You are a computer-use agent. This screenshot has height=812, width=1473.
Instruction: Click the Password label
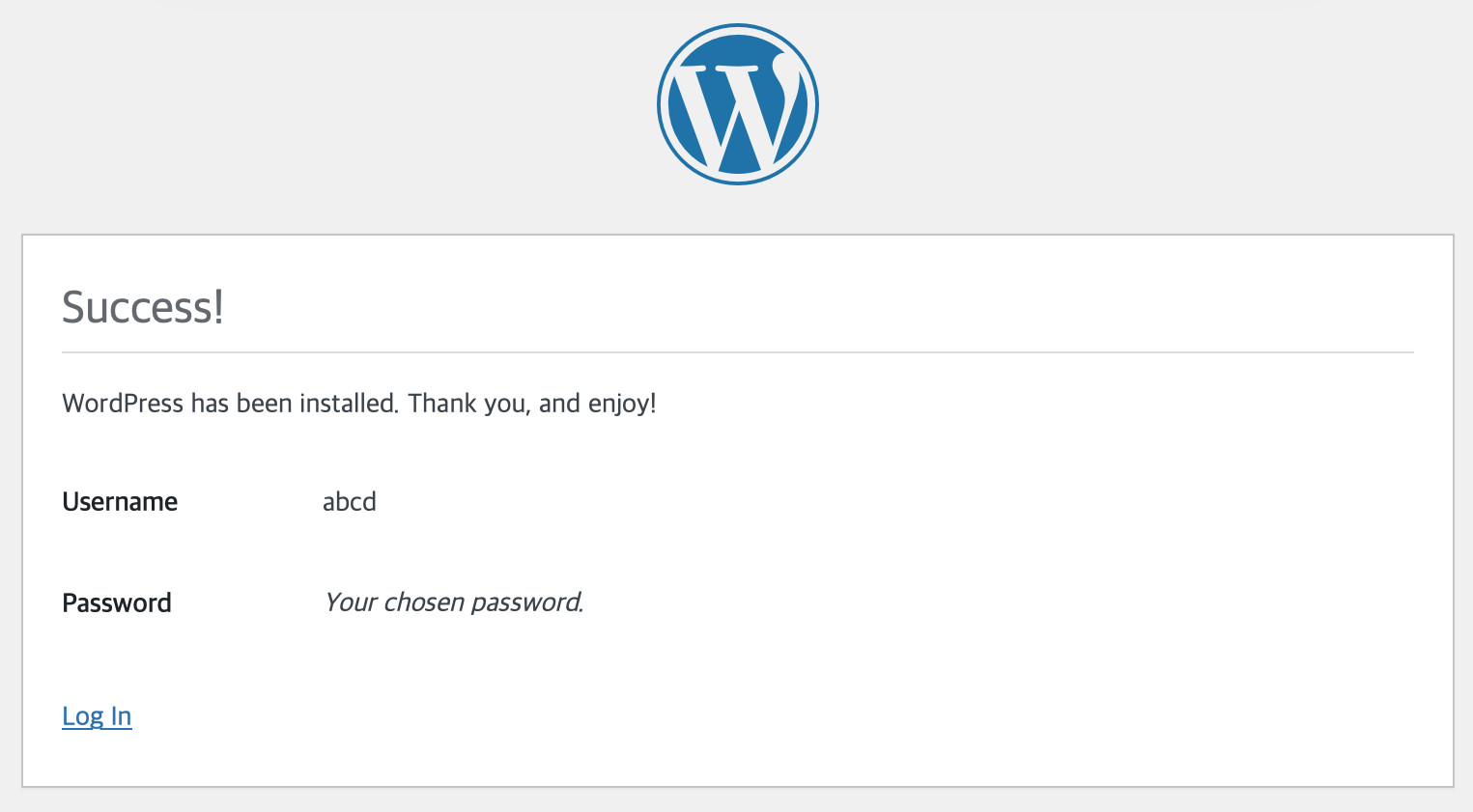pos(117,603)
